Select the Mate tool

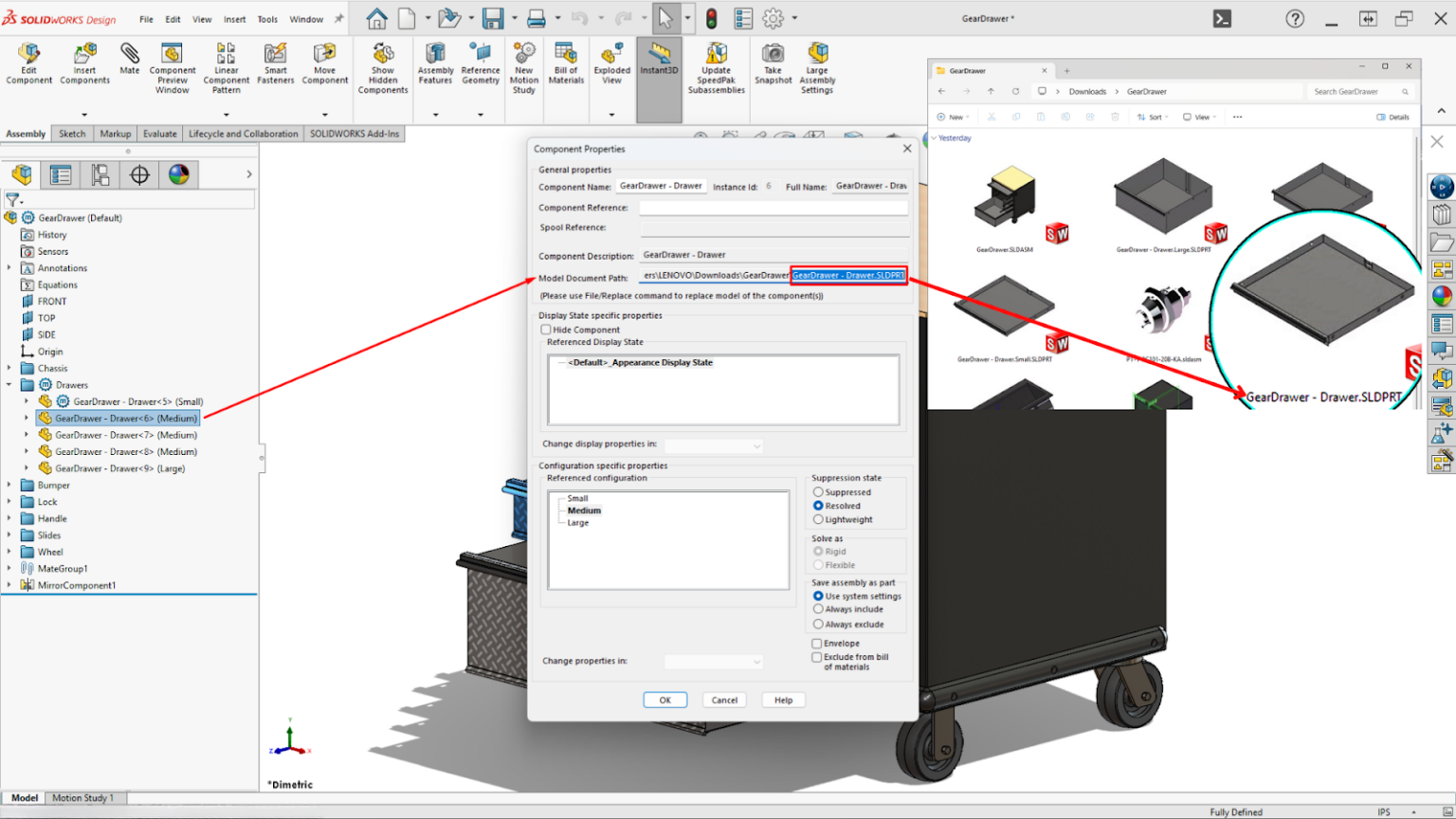point(130,59)
